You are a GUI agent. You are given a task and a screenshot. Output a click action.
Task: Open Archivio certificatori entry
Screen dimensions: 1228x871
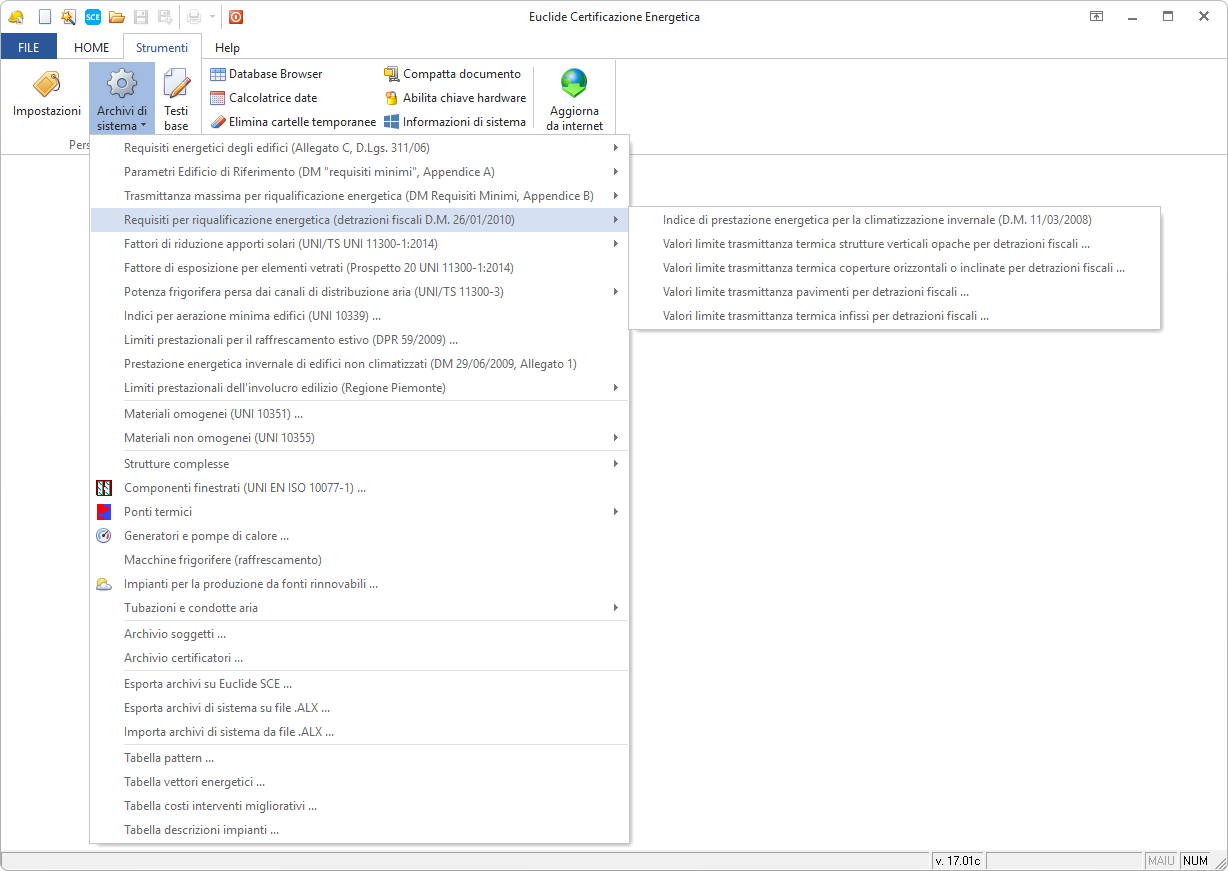point(183,658)
